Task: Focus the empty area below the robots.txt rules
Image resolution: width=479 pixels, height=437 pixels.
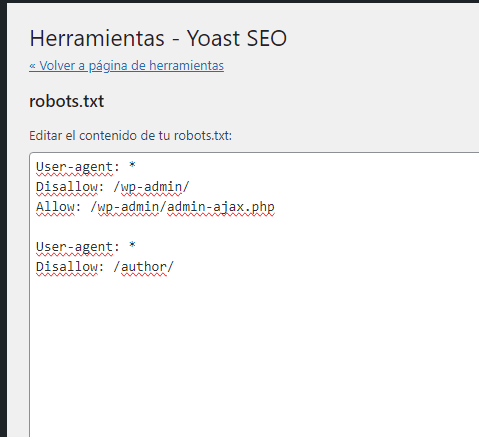Action: click(253, 353)
